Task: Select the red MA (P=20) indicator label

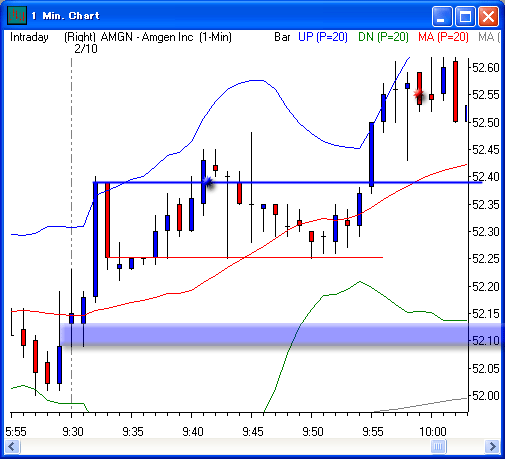Action: pyautogui.click(x=443, y=37)
